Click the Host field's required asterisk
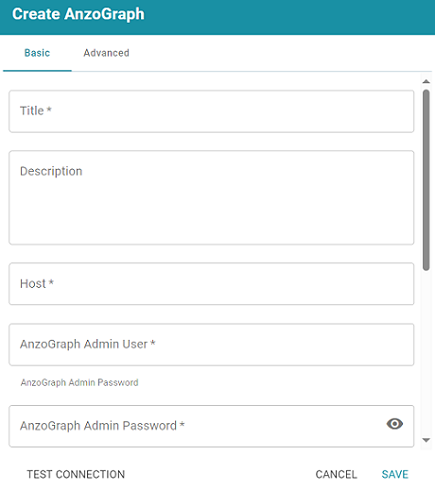Viewport: 435px width, 489px height. tap(51, 282)
